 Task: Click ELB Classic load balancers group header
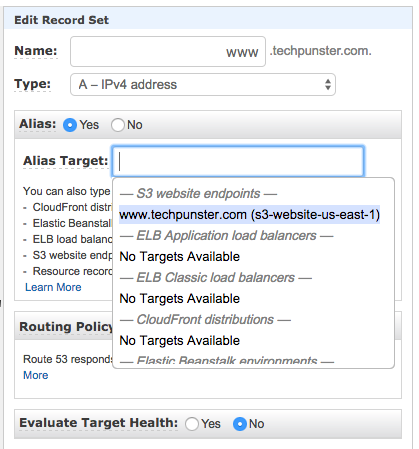coord(216,278)
